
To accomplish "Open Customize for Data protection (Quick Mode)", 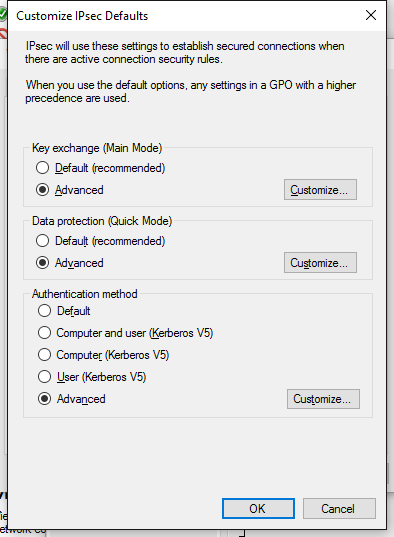I will pos(320,263).
